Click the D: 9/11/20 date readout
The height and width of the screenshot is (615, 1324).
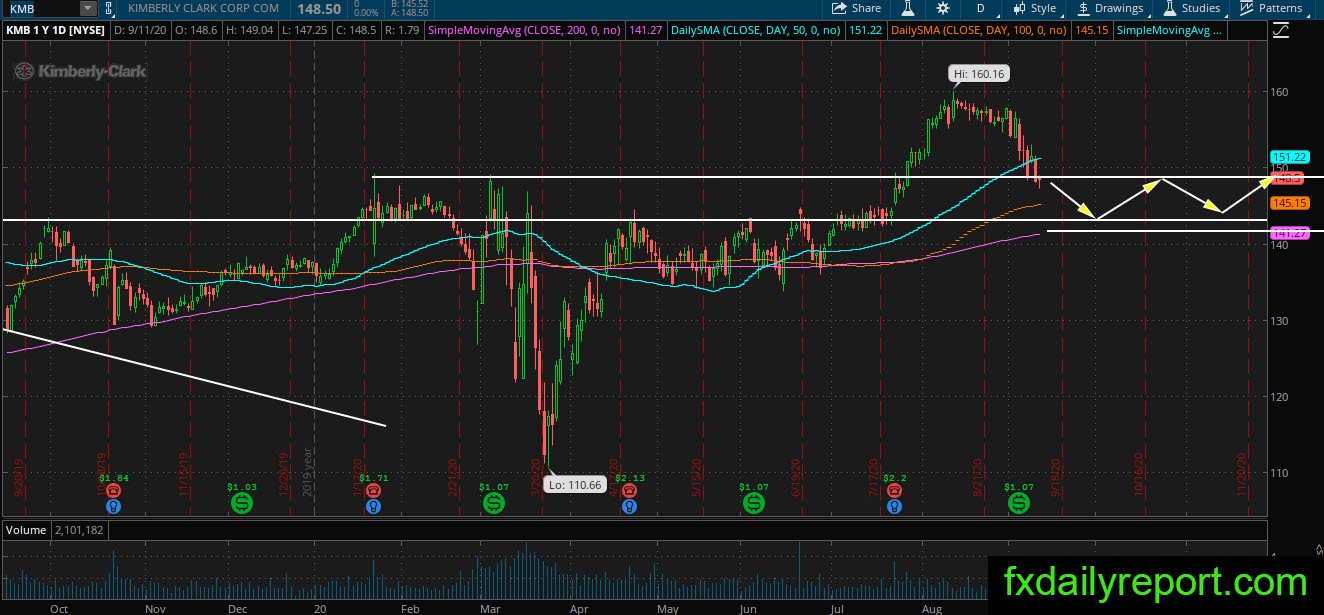141,31
